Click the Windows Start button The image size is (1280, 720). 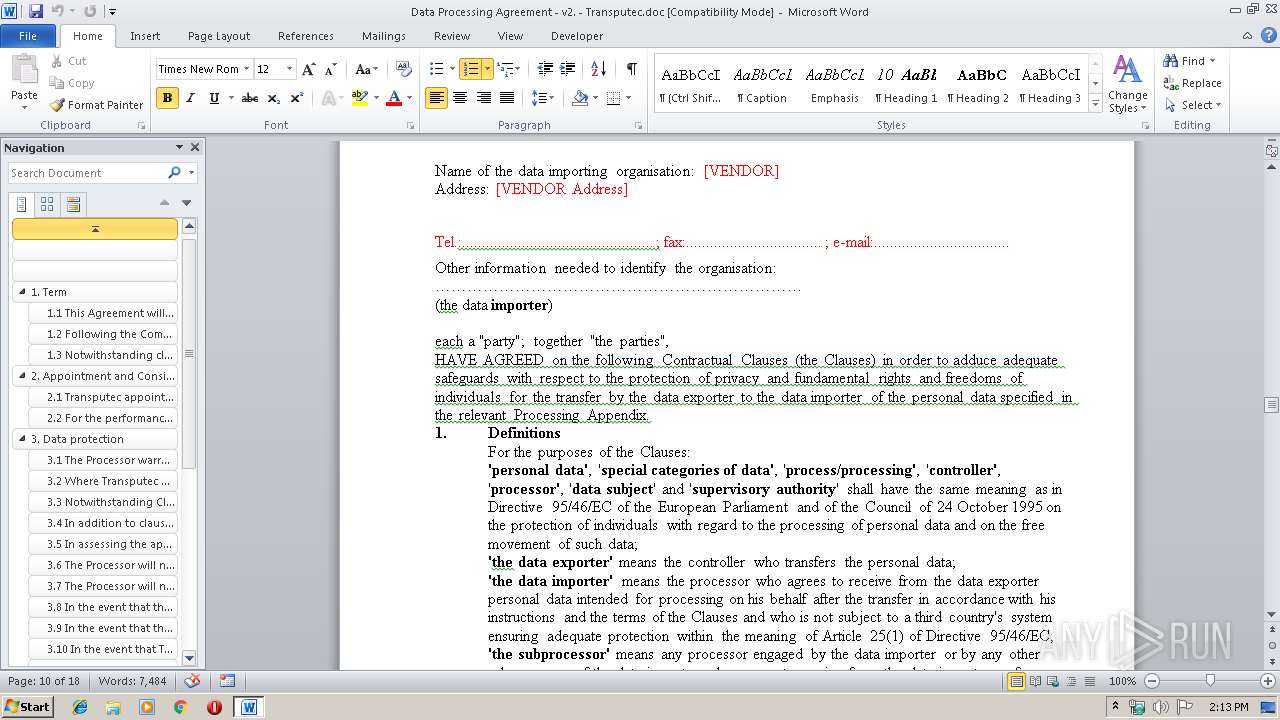tap(27, 706)
